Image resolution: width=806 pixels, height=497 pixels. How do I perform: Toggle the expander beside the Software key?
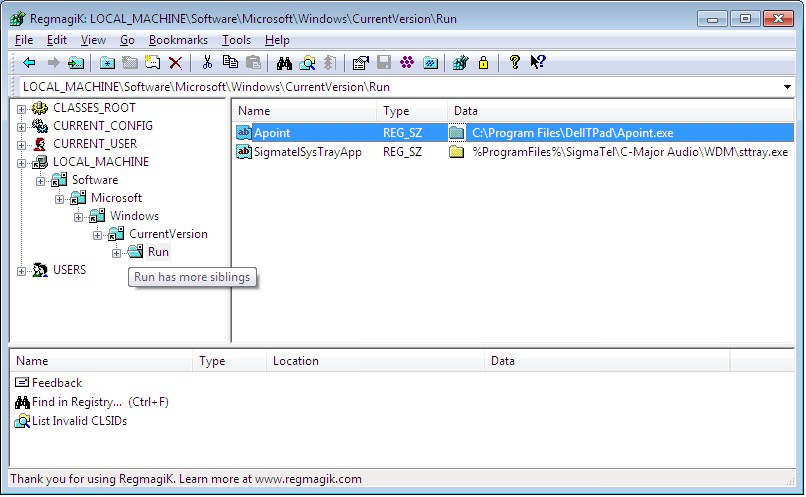tap(40, 181)
